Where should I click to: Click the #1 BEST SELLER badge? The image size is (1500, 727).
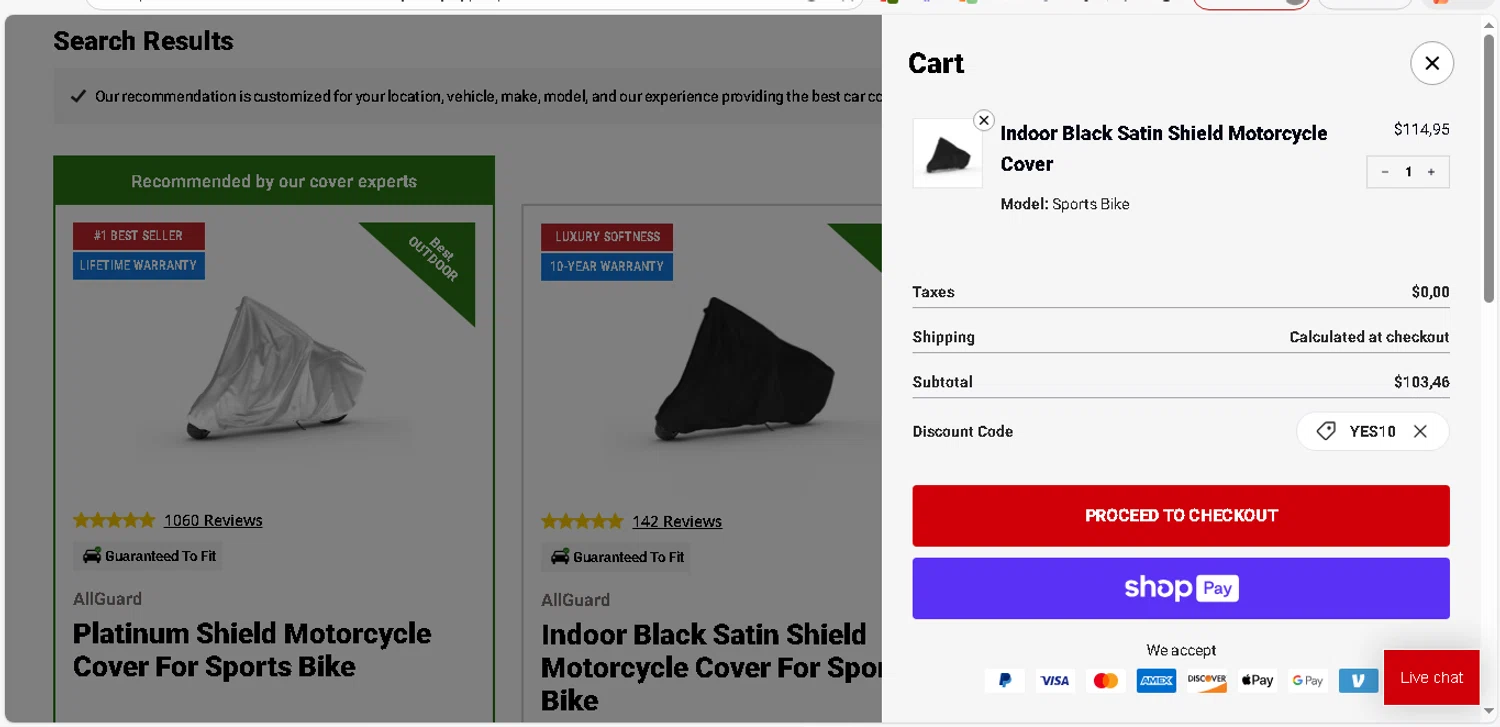(139, 236)
